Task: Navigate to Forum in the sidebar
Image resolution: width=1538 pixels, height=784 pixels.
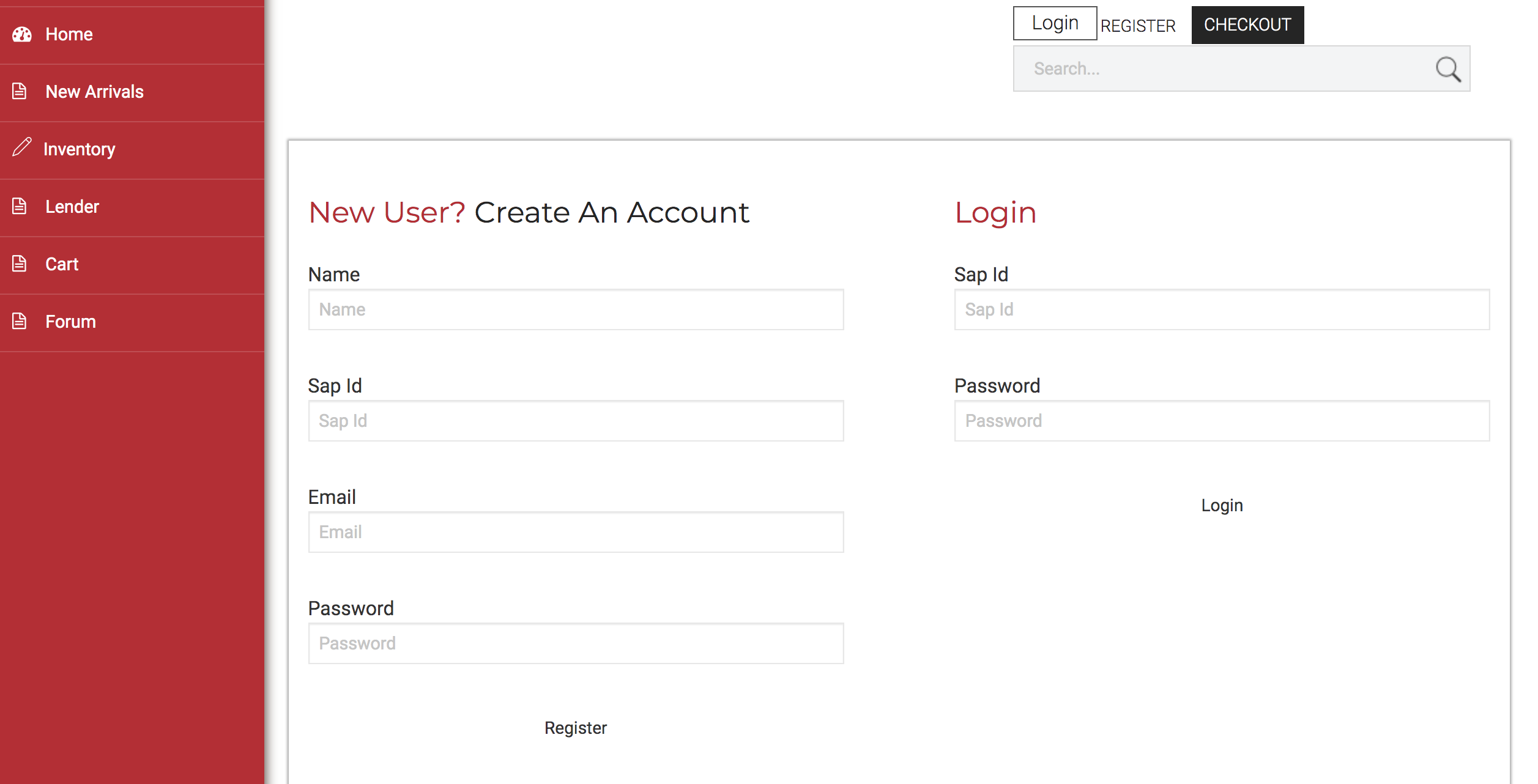Action: pyautogui.click(x=132, y=322)
